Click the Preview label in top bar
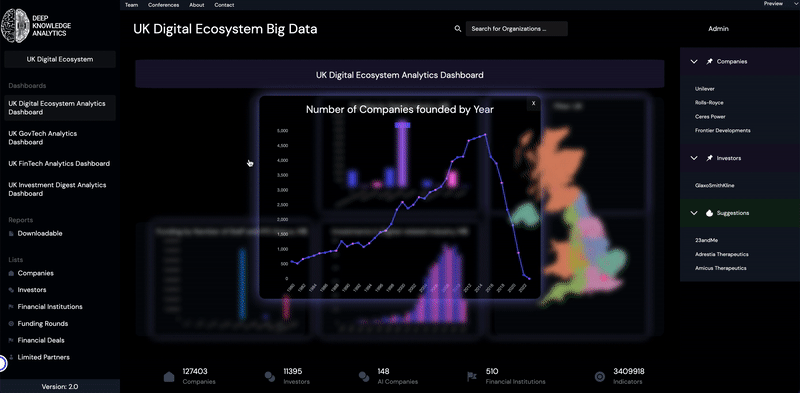The height and width of the screenshot is (393, 800). pyautogui.click(x=773, y=4)
